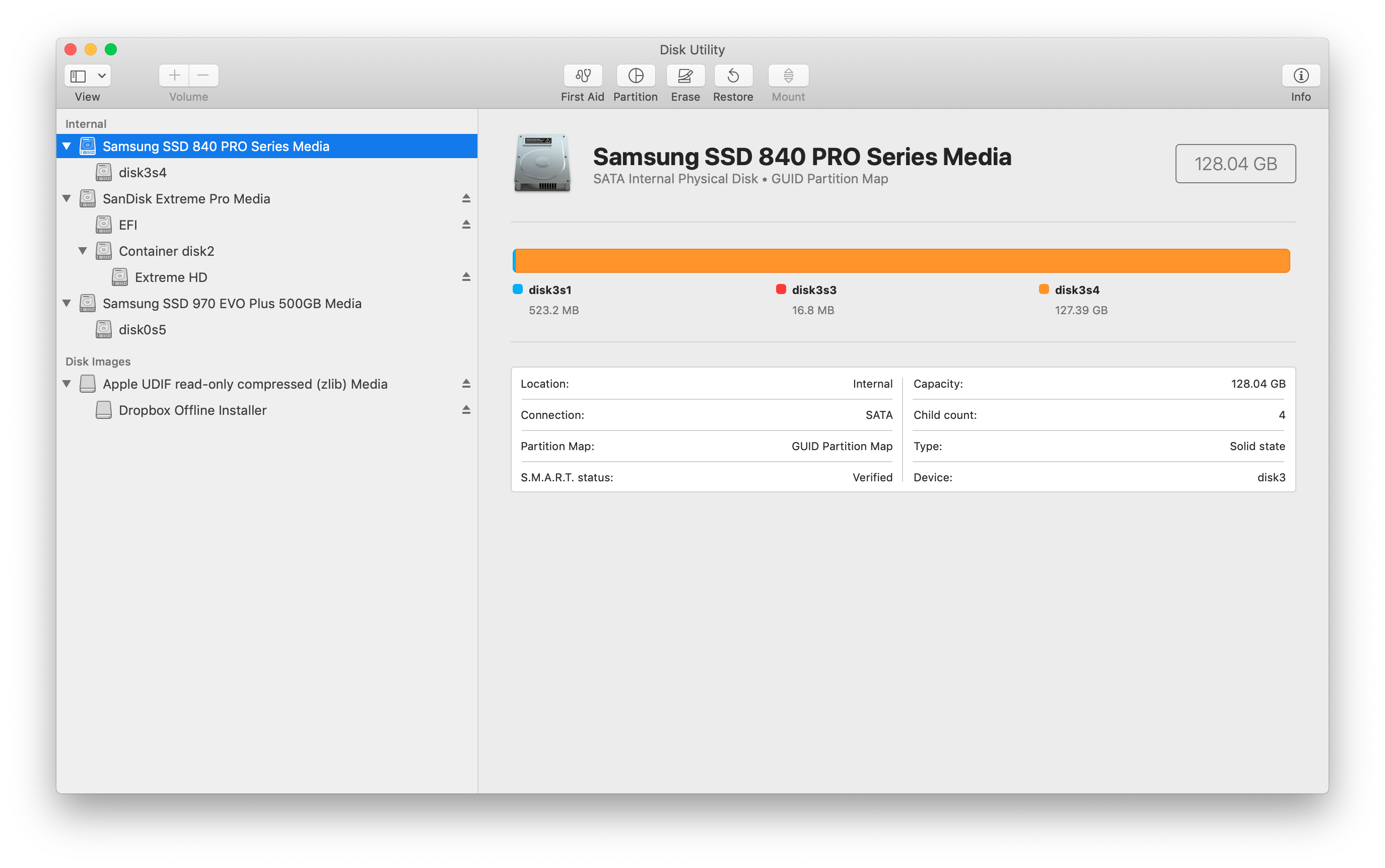Screen dimensions: 1385x868
Task: Collapse the Container disk2 group
Action: pyautogui.click(x=83, y=251)
